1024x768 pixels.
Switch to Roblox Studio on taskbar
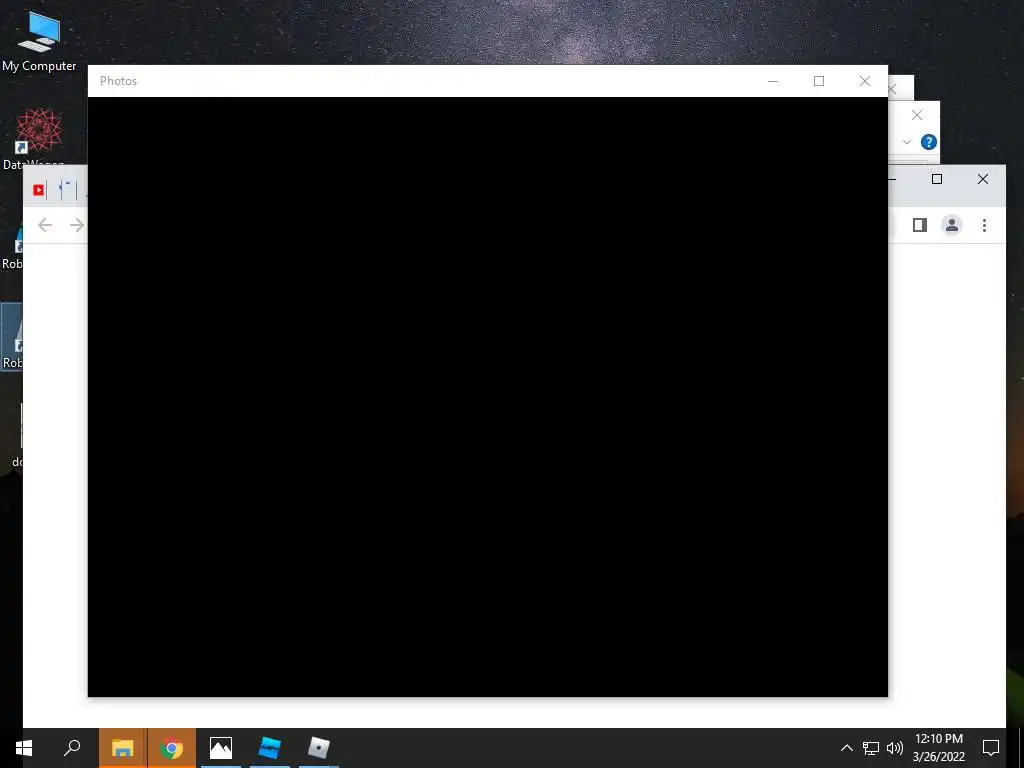[x=270, y=748]
